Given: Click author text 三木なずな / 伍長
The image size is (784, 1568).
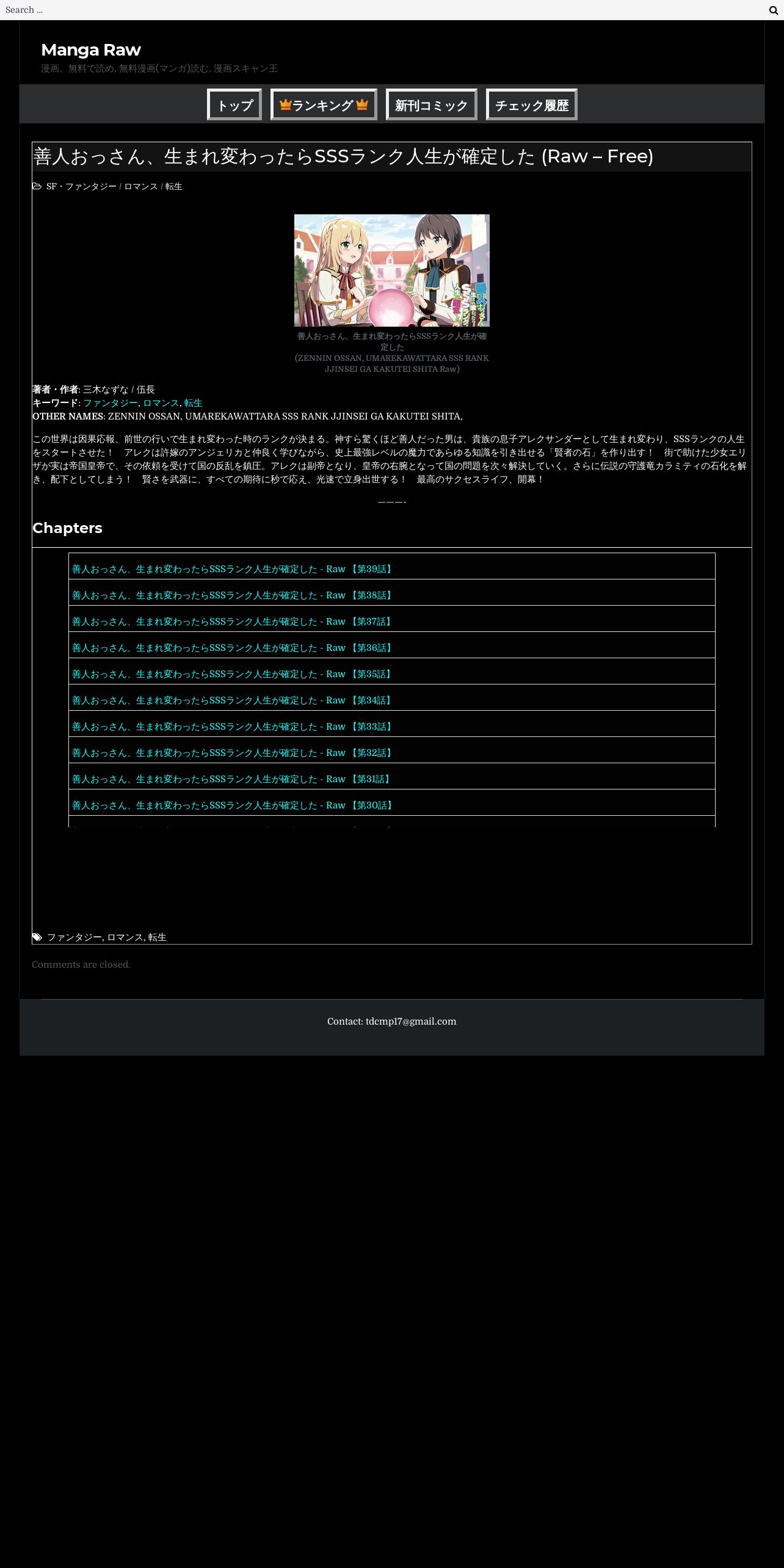Looking at the screenshot, I should point(119,390).
